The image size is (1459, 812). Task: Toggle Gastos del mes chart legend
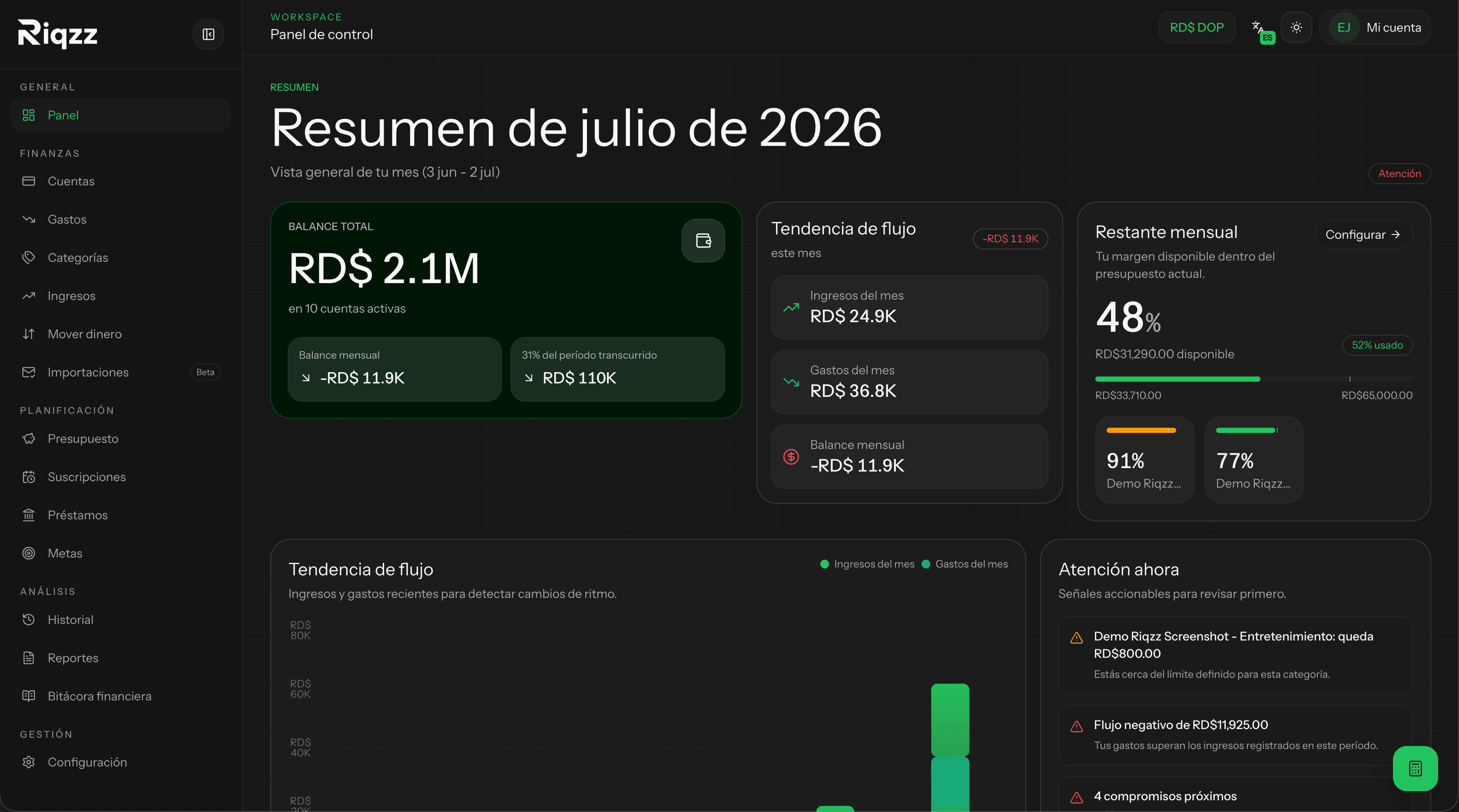pos(965,564)
